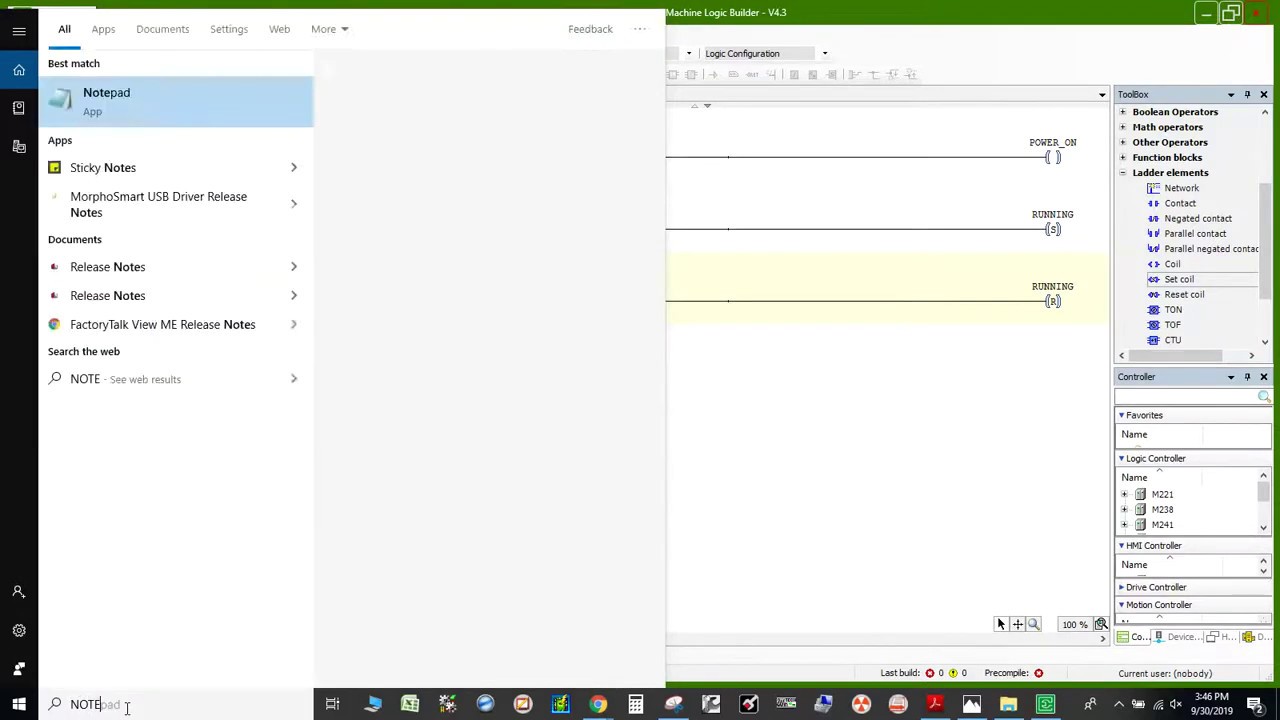Screen dimensions: 1280x720
Task: Pick the Parallel contact element
Action: coord(1194,233)
